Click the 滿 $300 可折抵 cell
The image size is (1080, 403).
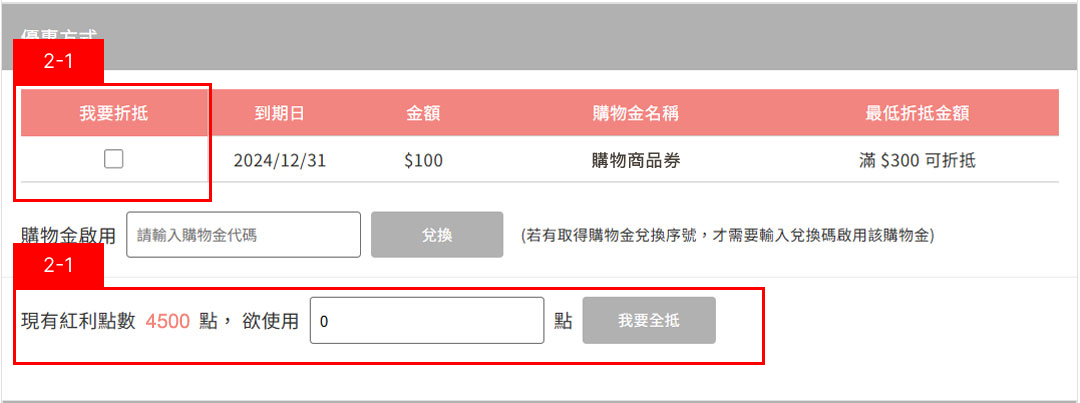(x=917, y=160)
